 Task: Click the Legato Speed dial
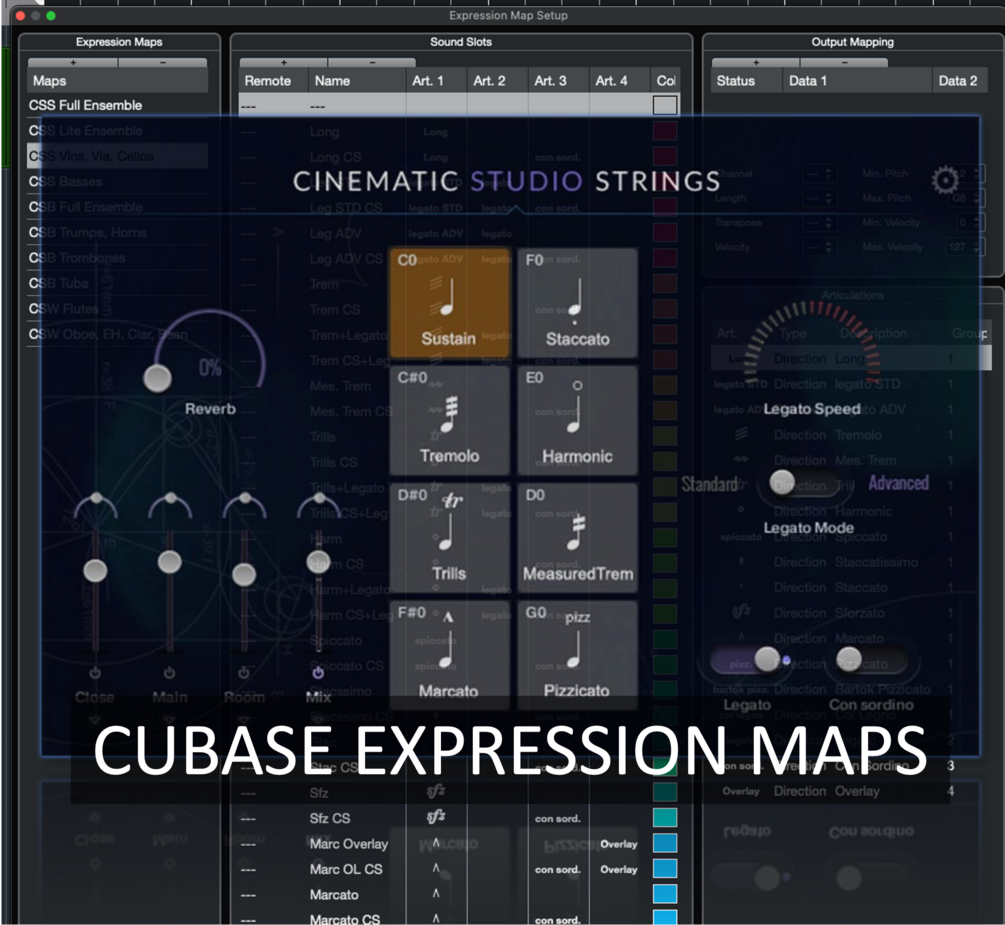[811, 343]
